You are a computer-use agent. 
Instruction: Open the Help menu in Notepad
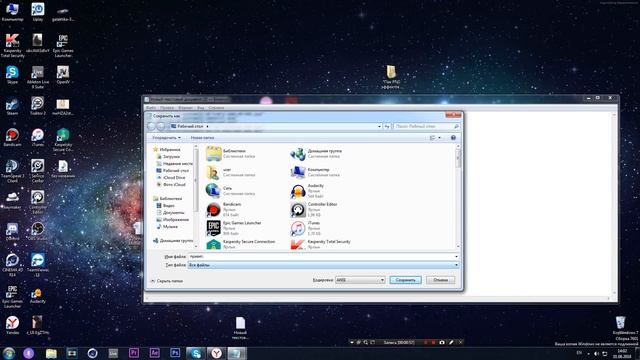216,108
